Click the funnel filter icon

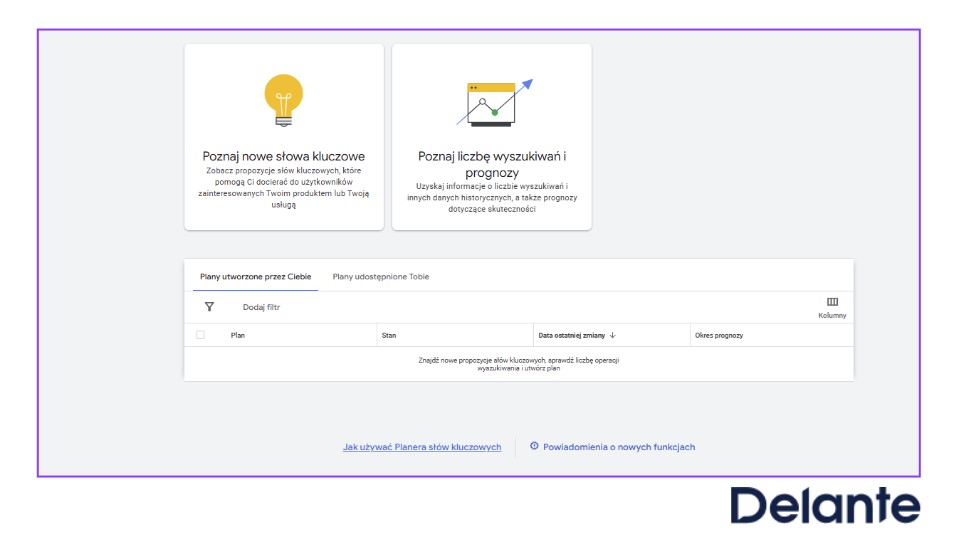tap(209, 307)
